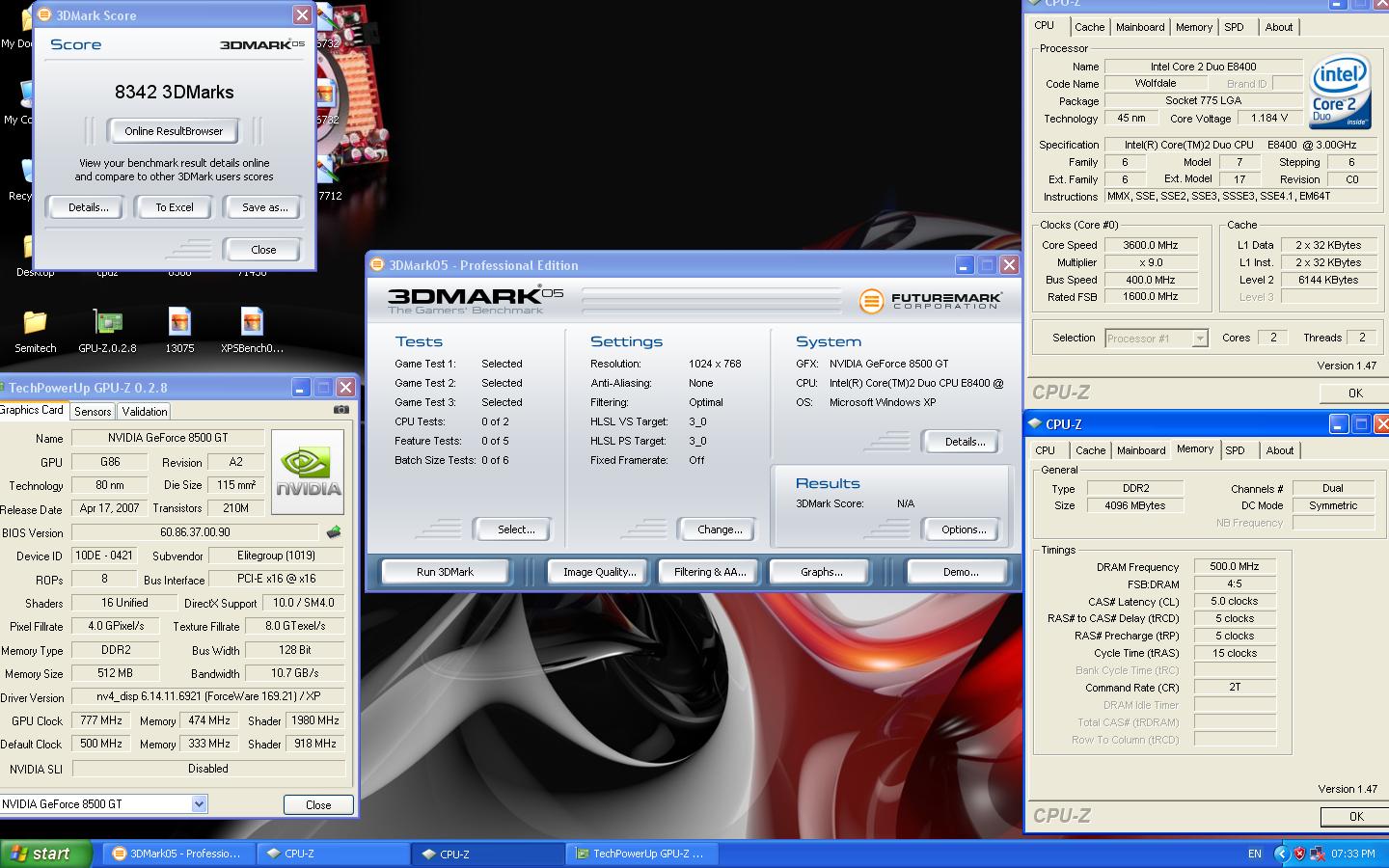The width and height of the screenshot is (1389, 868).
Task: Click the GPU Clock 777 MHz field
Action: pos(100,720)
